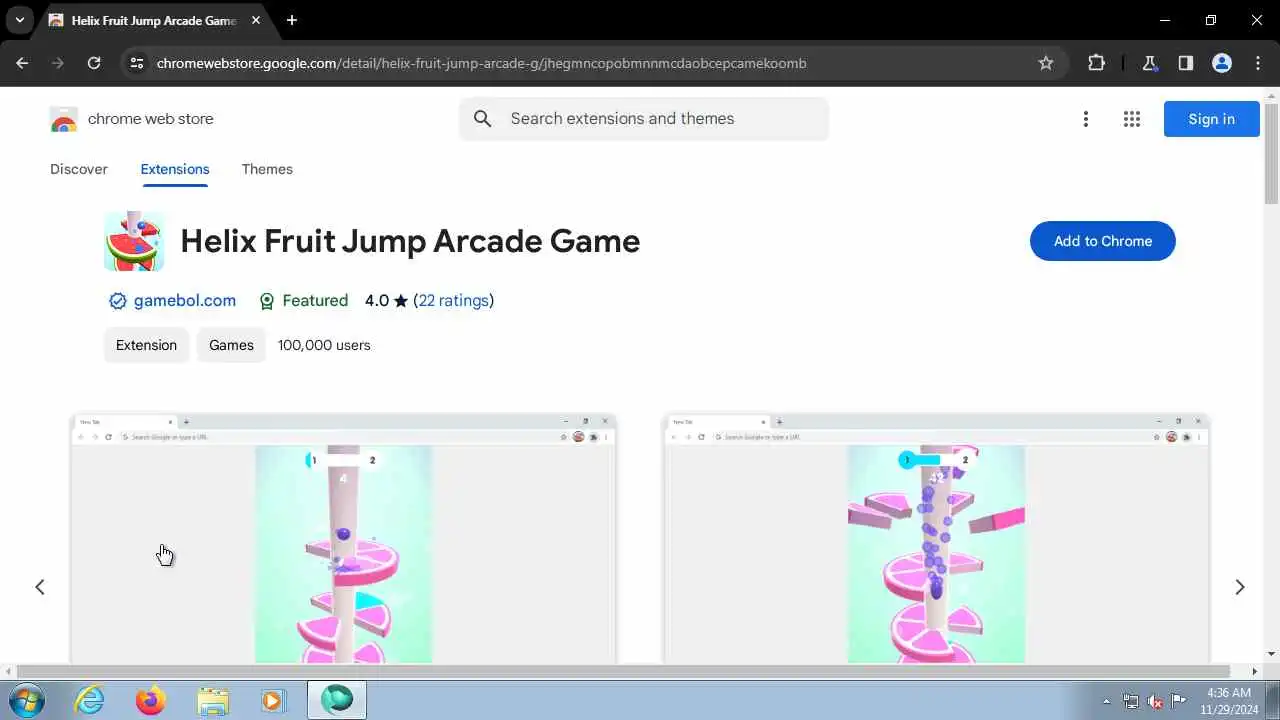Launch Internet Explorer from taskbar

coord(90,700)
